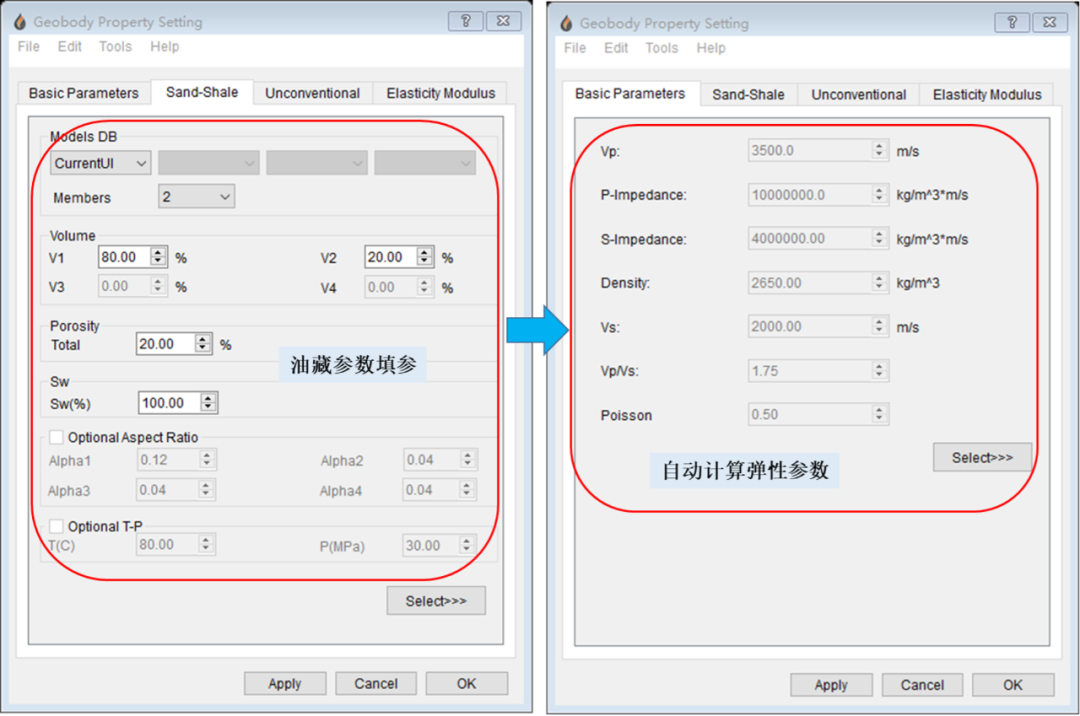The height and width of the screenshot is (716, 1080).
Task: Click Cancel in left window
Action: click(375, 684)
